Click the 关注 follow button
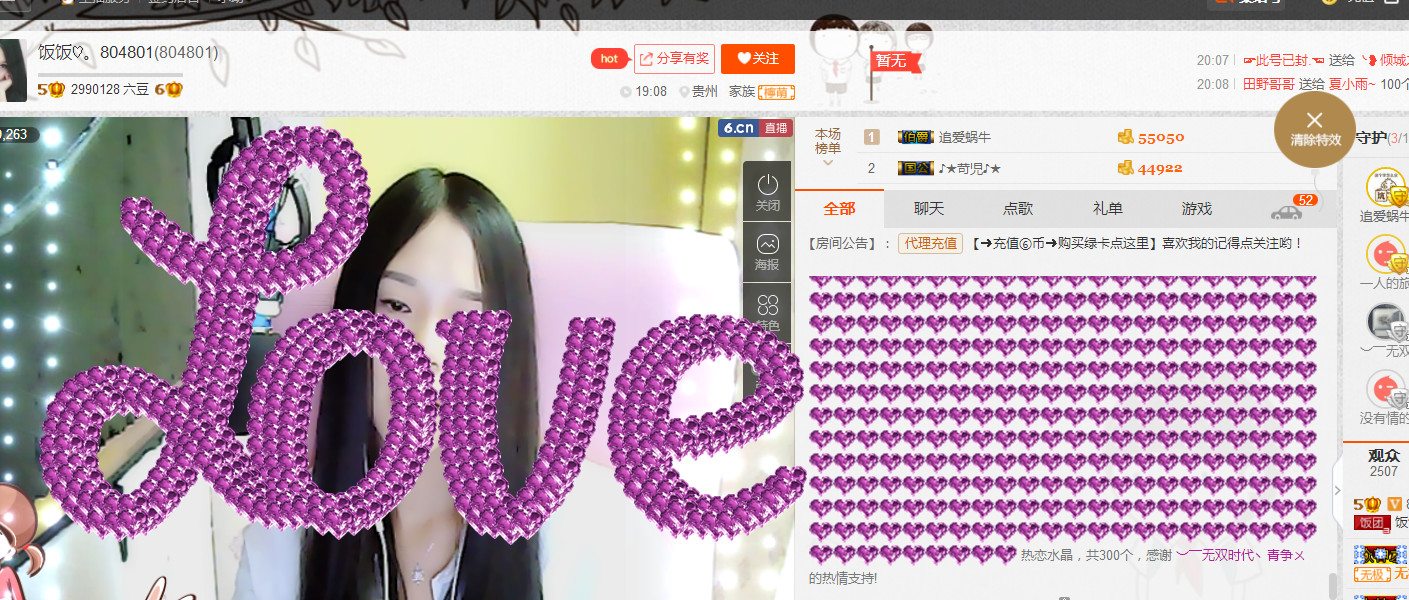This screenshot has height=600, width=1409. click(757, 59)
